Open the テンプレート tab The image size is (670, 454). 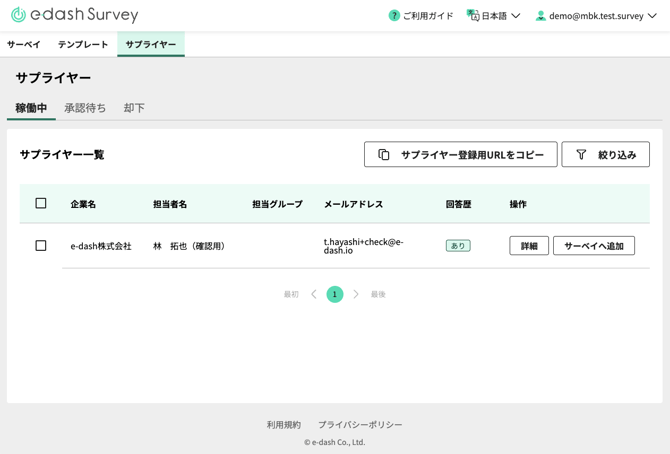pyautogui.click(x=83, y=45)
